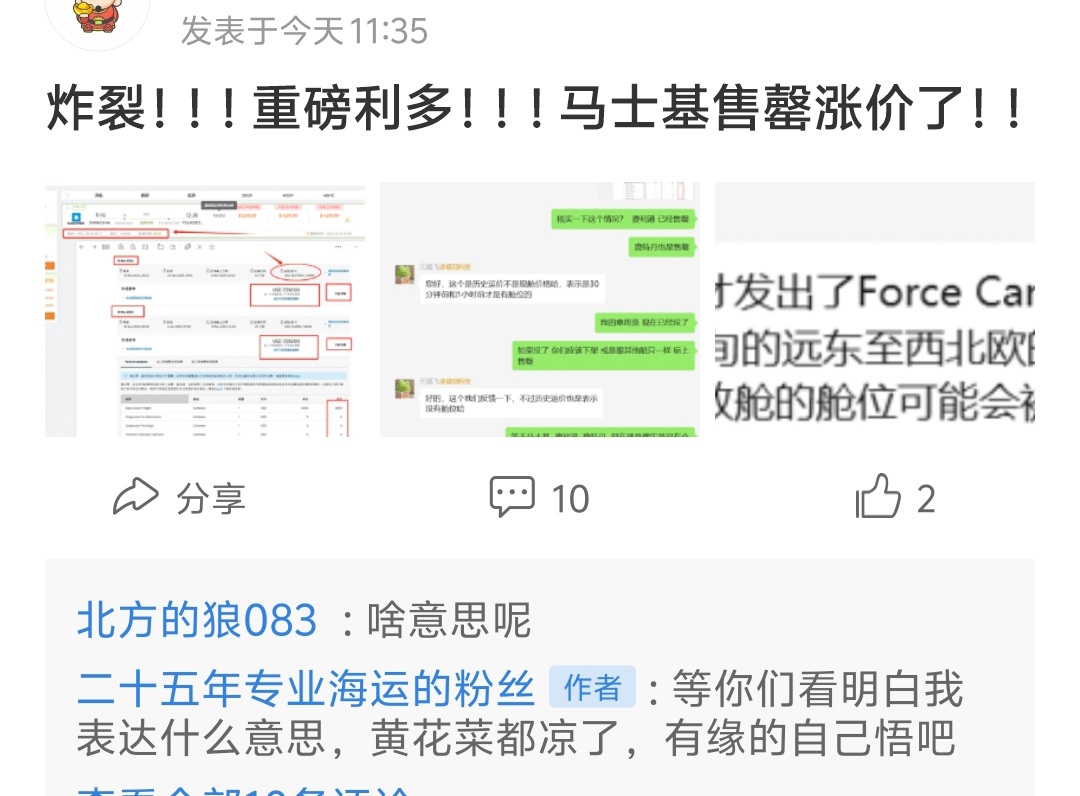Open the poster's avatar picture
1080x796 pixels.
pyautogui.click(x=98, y=17)
